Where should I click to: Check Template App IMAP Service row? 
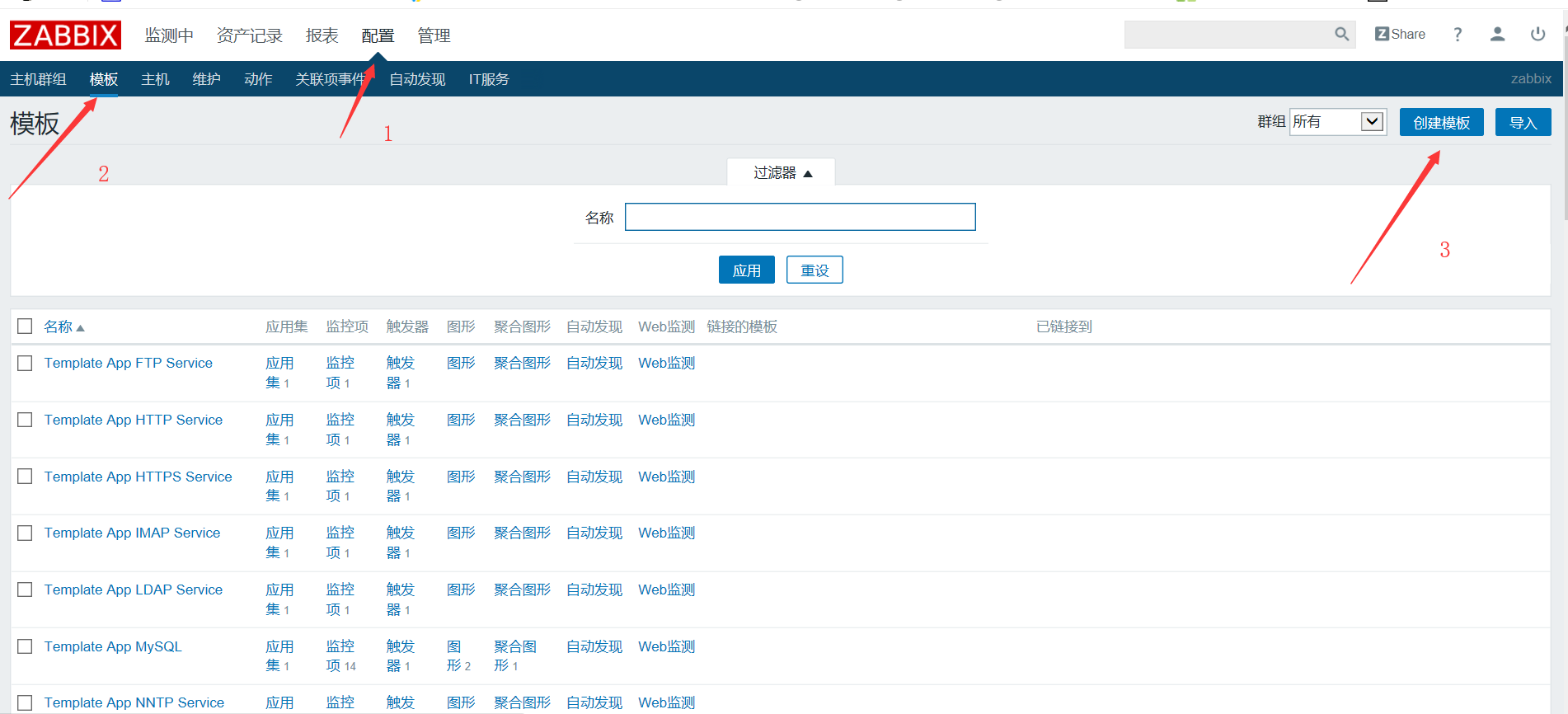pyautogui.click(x=25, y=533)
